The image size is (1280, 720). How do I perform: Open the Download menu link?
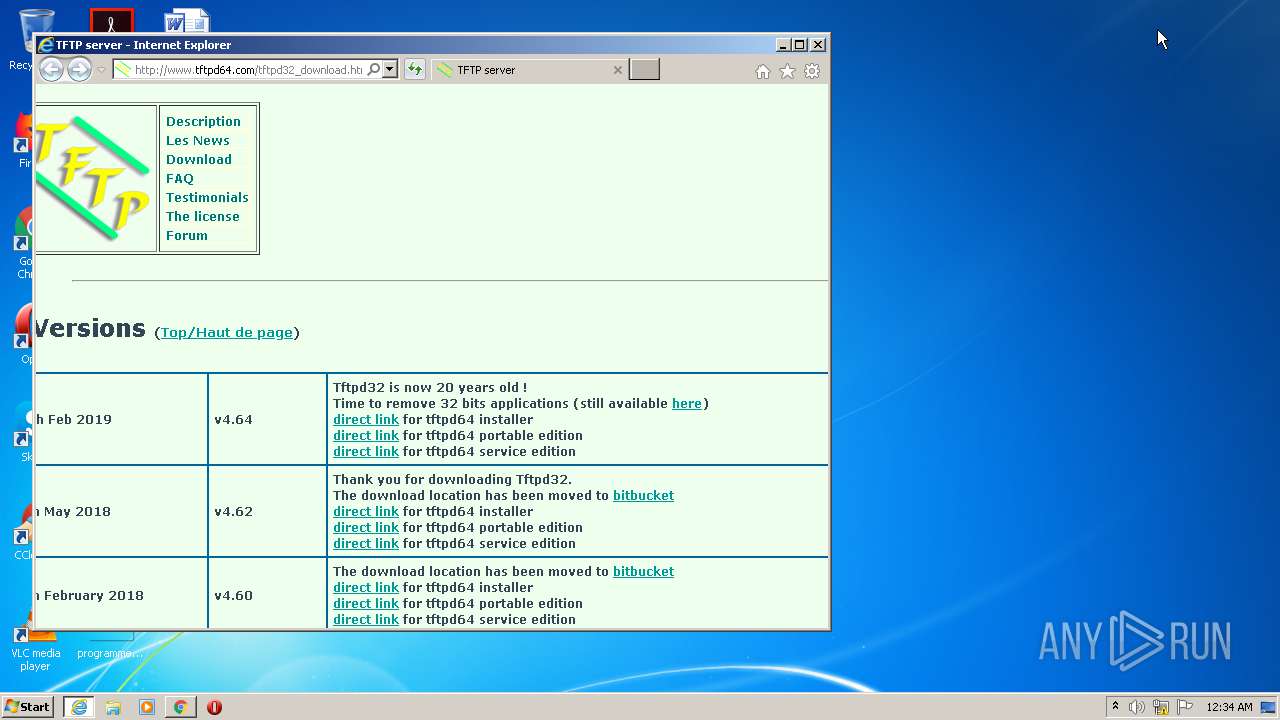[x=198, y=159]
